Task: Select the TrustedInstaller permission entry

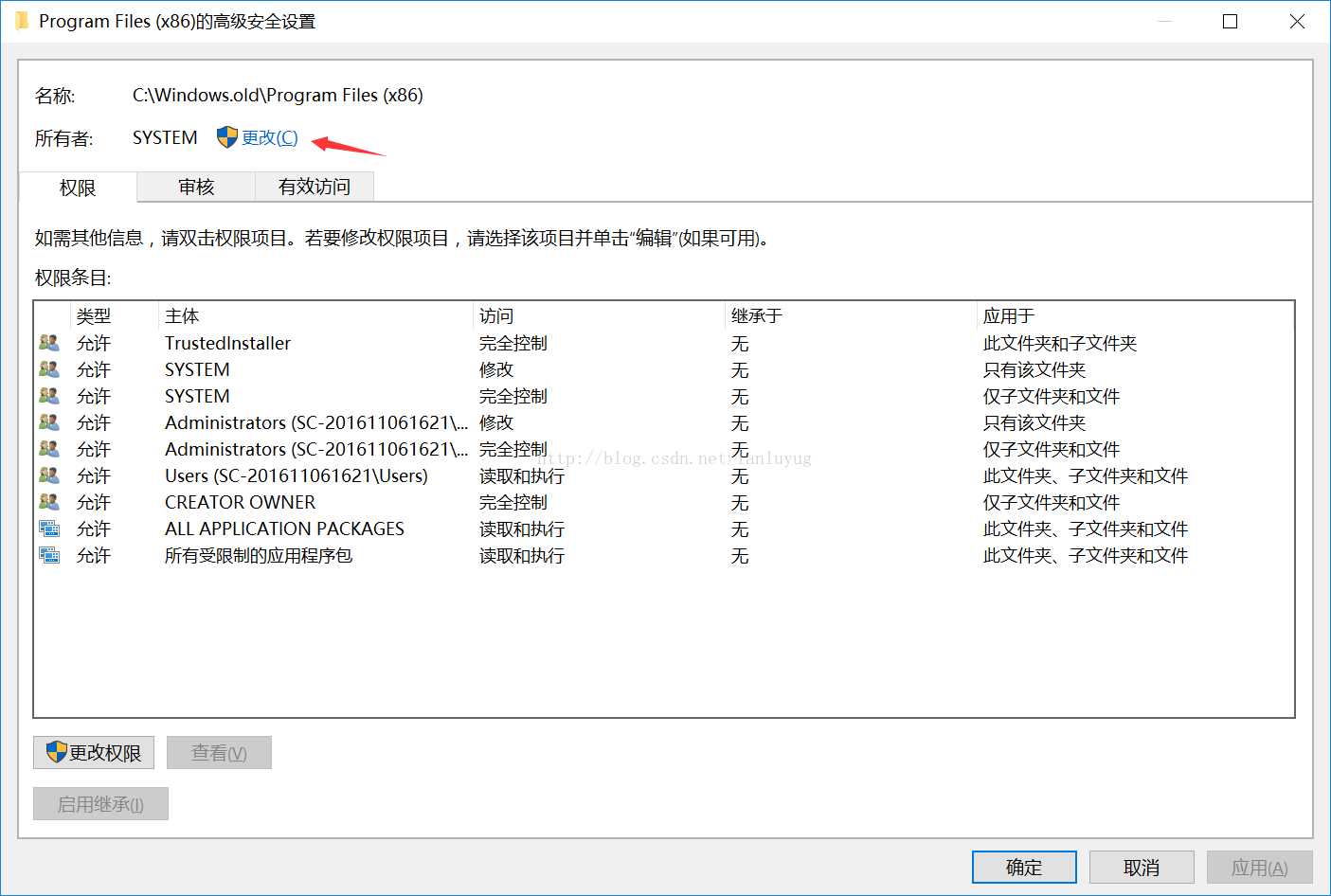Action: (663, 343)
